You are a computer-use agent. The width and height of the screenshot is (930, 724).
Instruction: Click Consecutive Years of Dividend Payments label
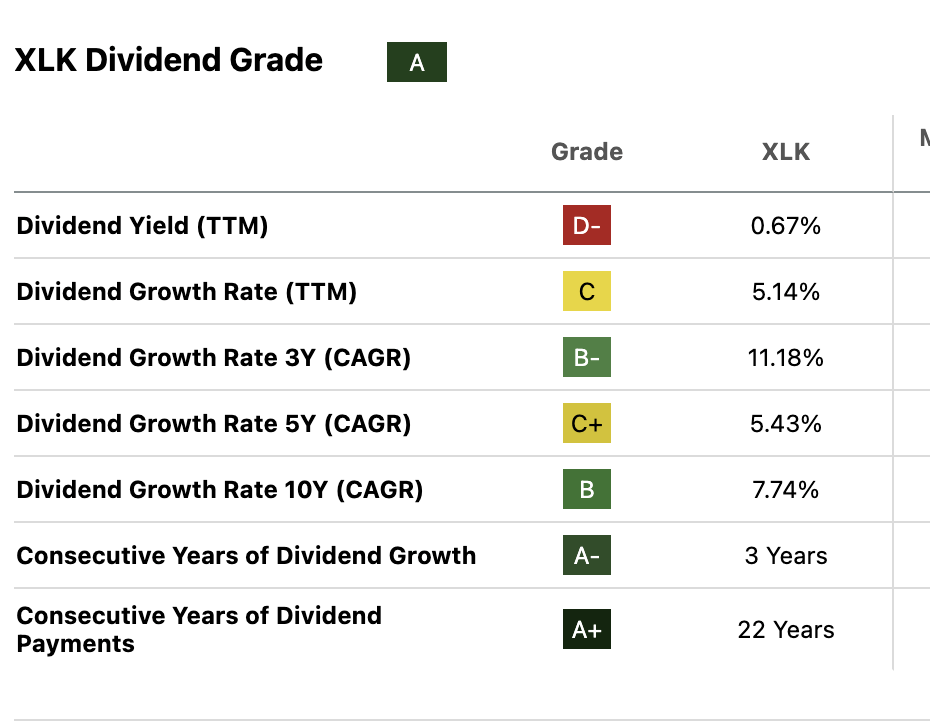(x=199, y=629)
